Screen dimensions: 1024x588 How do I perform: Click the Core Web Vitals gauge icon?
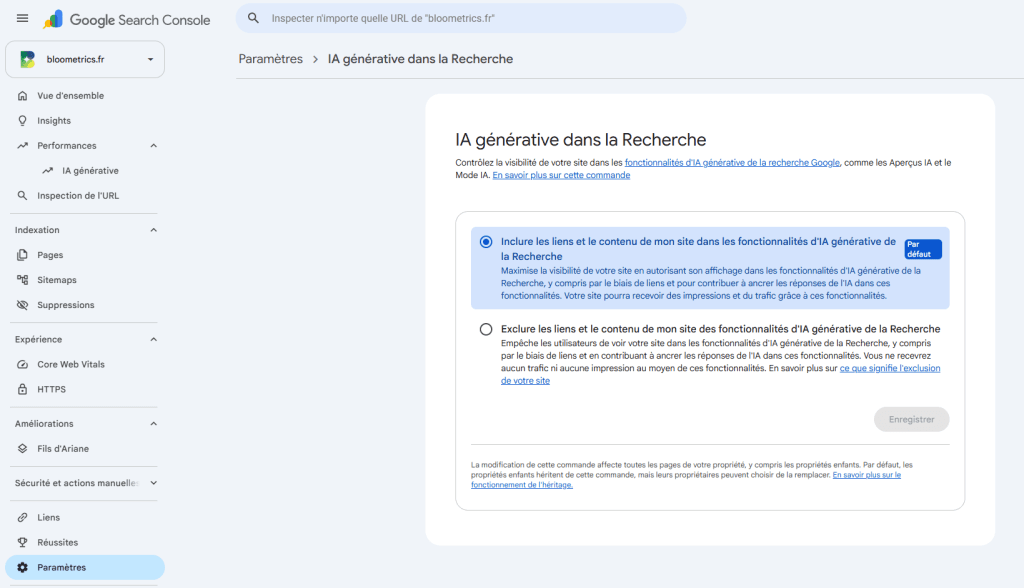coord(22,365)
